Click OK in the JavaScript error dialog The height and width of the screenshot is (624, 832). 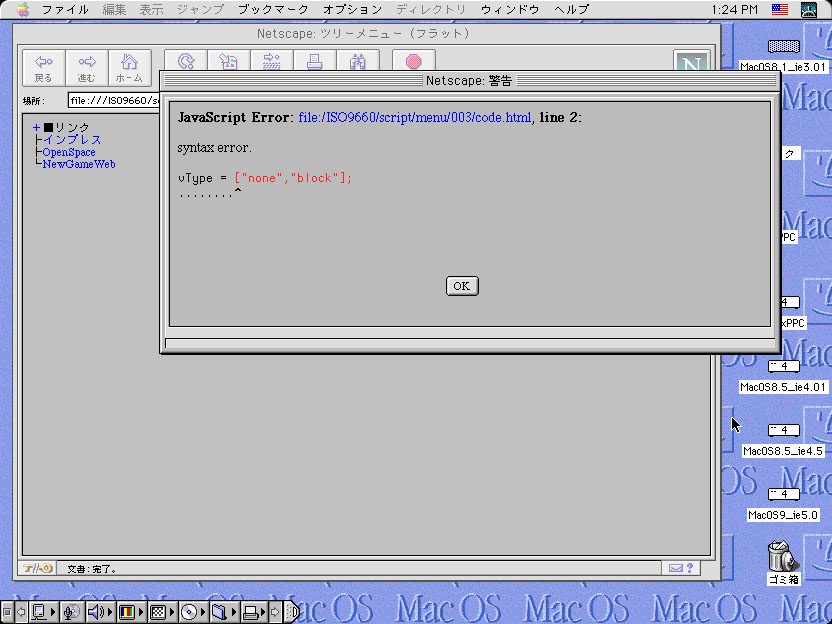tap(462, 286)
